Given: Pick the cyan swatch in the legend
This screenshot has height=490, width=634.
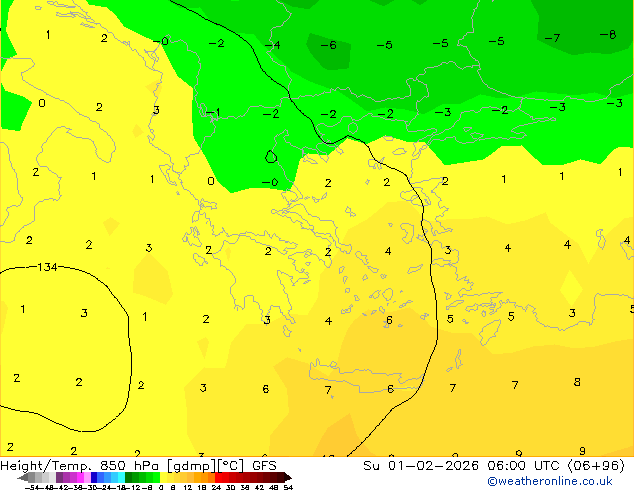Looking at the screenshot, I should (121, 477).
